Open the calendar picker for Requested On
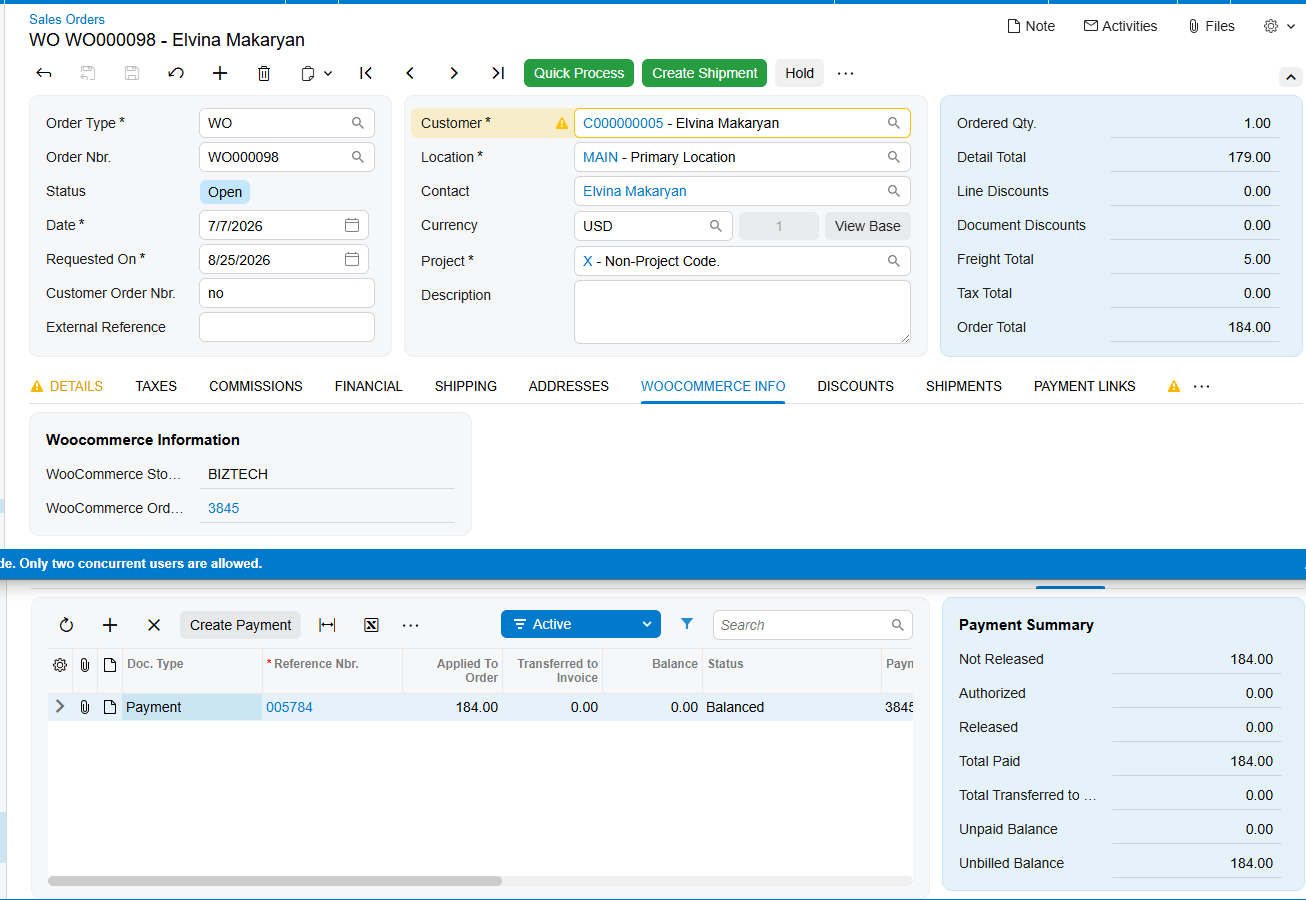1306x900 pixels. 352,259
